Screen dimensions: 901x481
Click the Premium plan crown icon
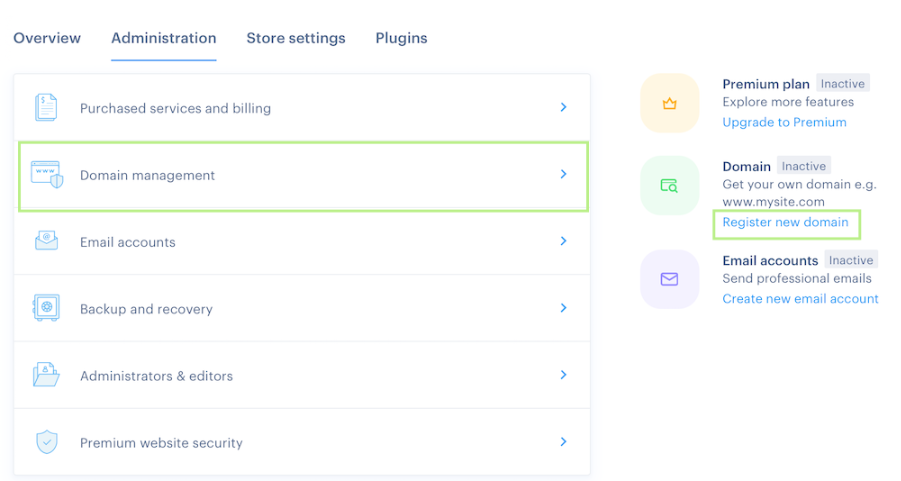tap(669, 103)
